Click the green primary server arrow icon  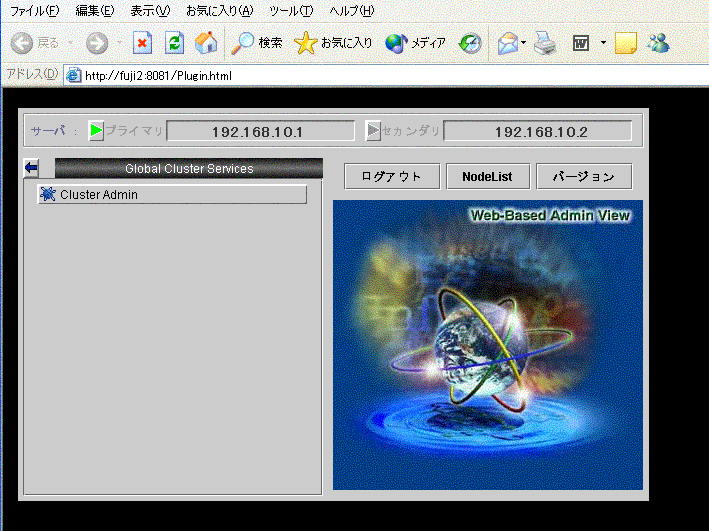click(96, 131)
